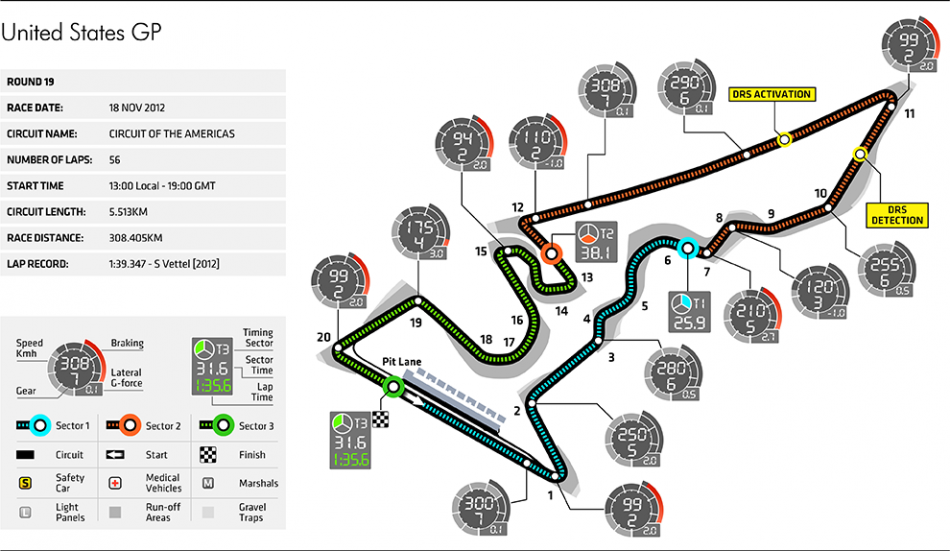The image size is (950, 551).
Task: Click the Run-off Areas legend swatch
Action: [x=115, y=511]
